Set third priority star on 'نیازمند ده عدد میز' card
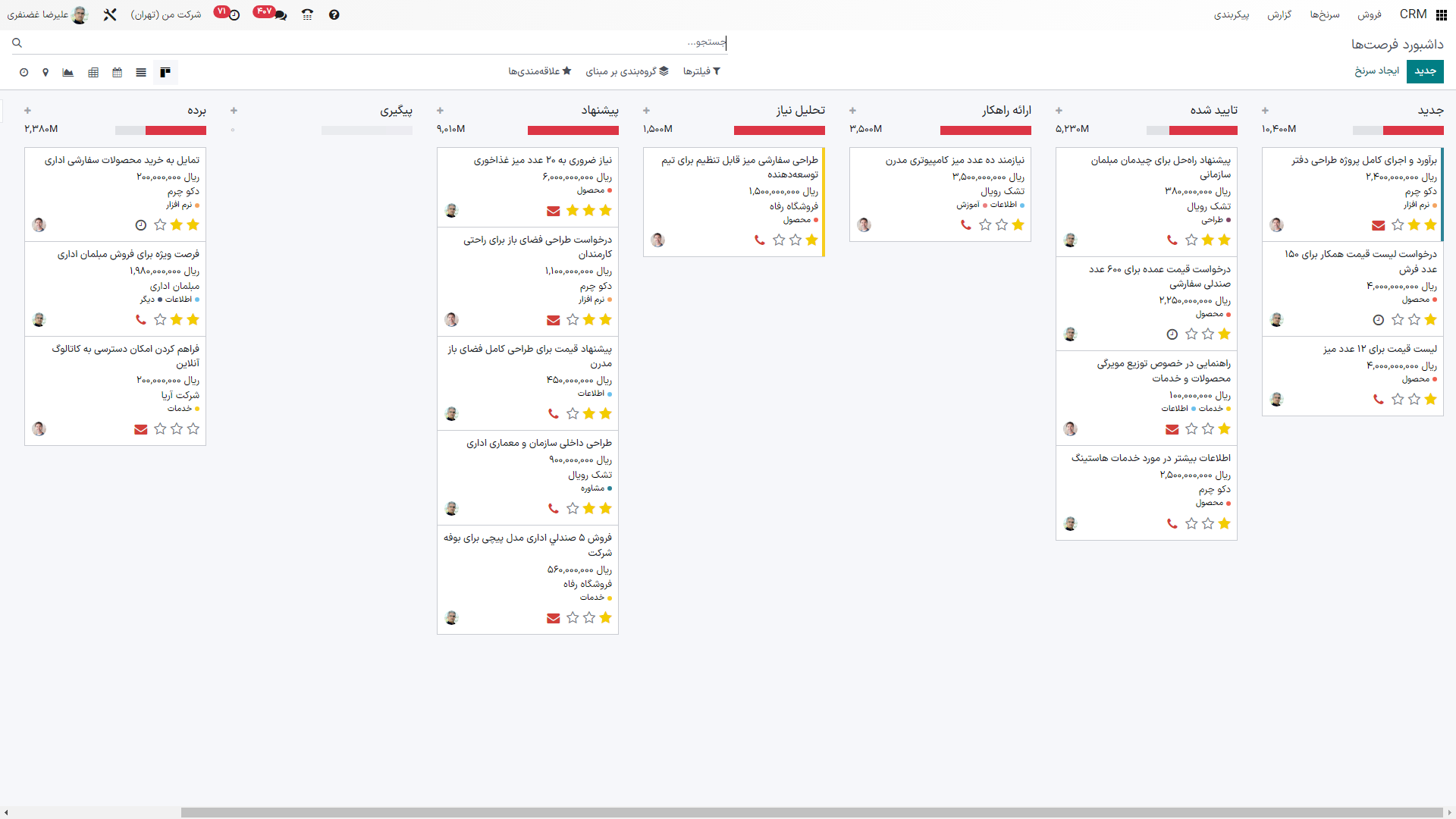The image size is (1456, 819). pos(985,225)
